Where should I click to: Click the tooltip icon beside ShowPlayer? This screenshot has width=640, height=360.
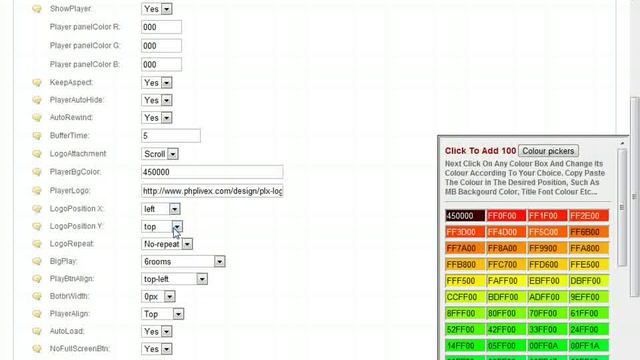(37, 9)
